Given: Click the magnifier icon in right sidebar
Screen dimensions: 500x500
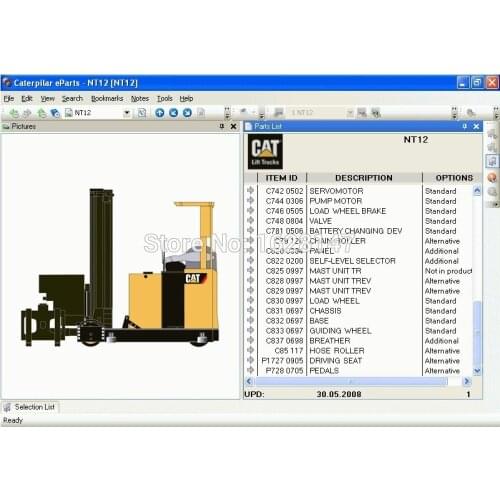Looking at the screenshot, I should (x=492, y=192).
